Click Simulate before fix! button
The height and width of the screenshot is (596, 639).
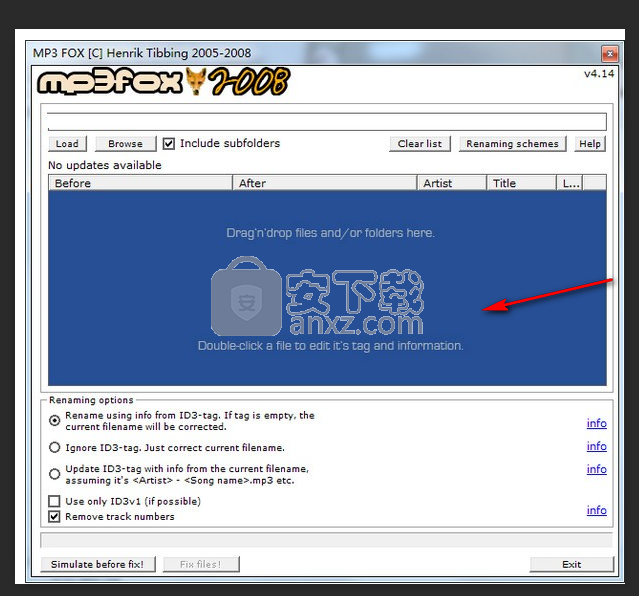(98, 564)
